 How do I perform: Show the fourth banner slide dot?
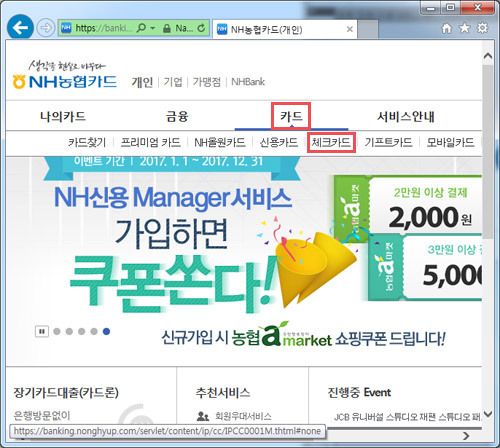point(94,331)
